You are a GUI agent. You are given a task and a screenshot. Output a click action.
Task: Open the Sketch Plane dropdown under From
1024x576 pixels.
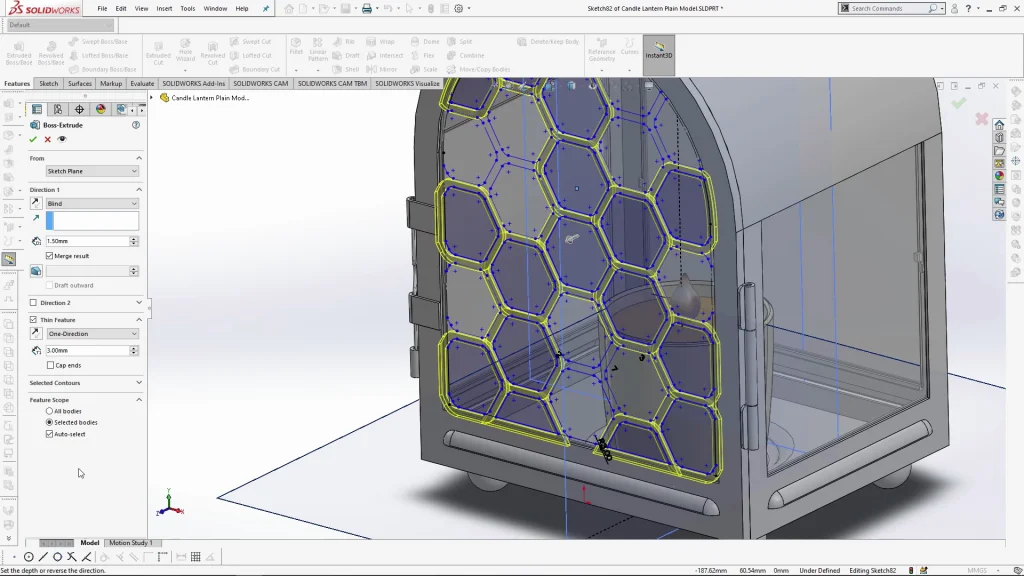pos(92,171)
